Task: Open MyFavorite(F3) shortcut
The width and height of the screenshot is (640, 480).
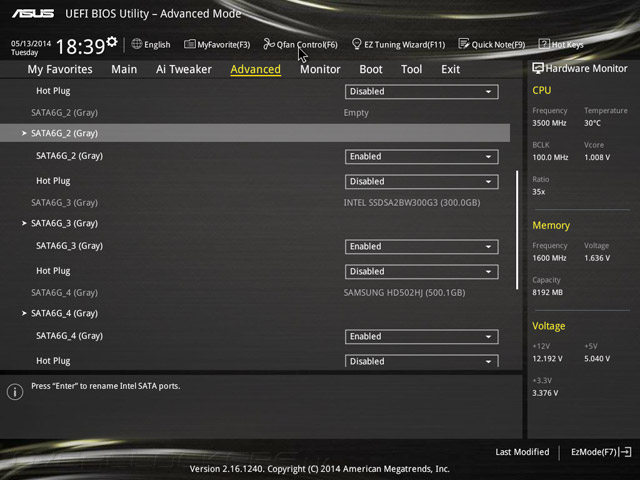Action: tap(217, 44)
